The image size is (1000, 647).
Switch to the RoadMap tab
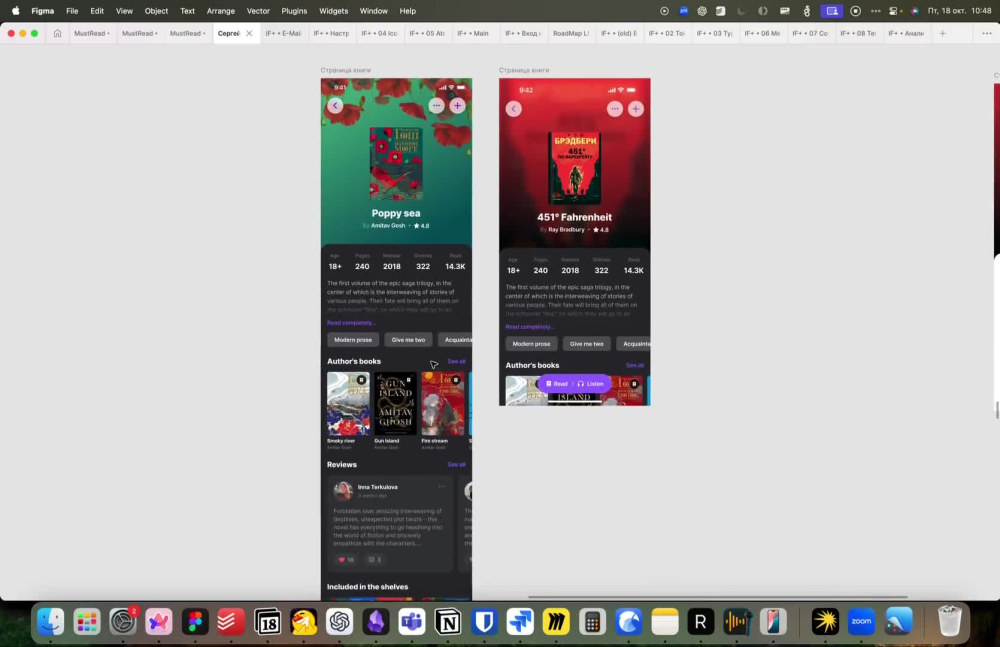pyautogui.click(x=571, y=33)
